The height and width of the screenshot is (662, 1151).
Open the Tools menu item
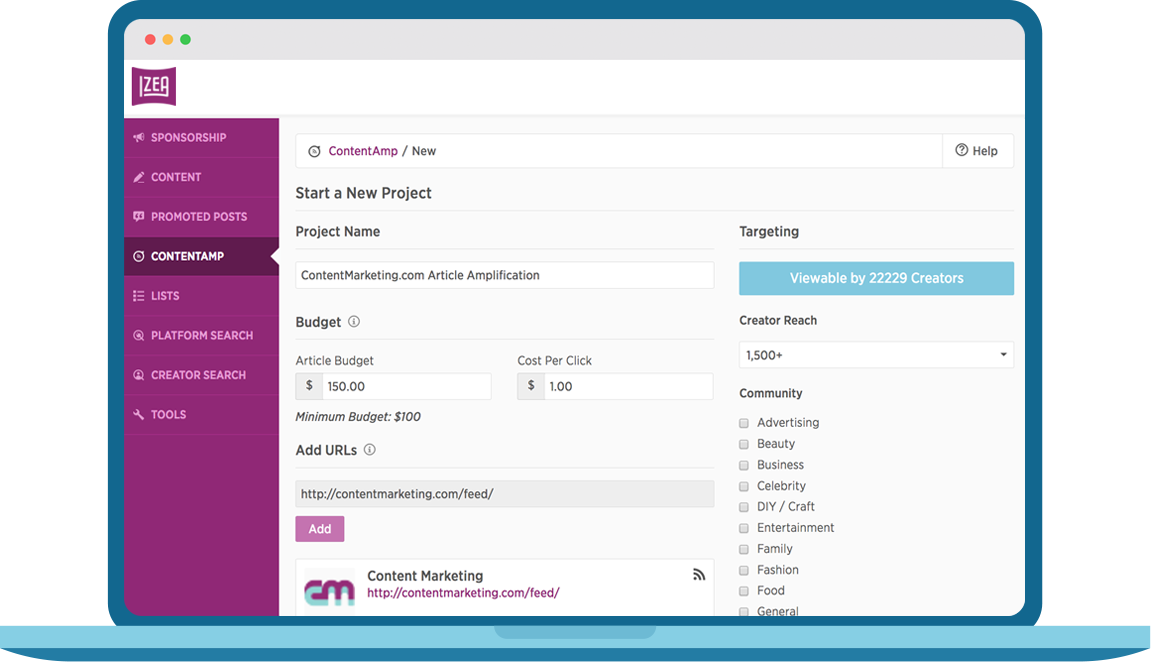202,415
